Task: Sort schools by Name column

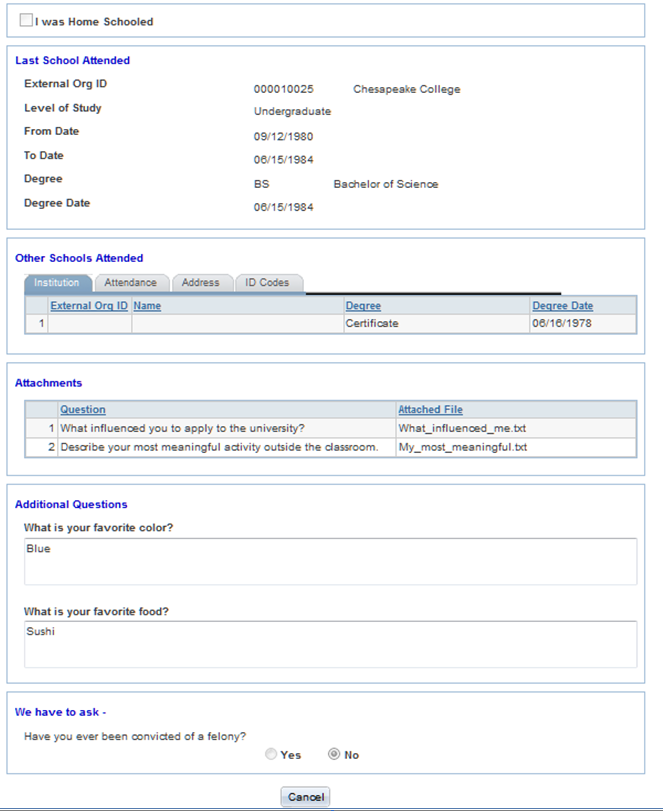Action: 147,306
